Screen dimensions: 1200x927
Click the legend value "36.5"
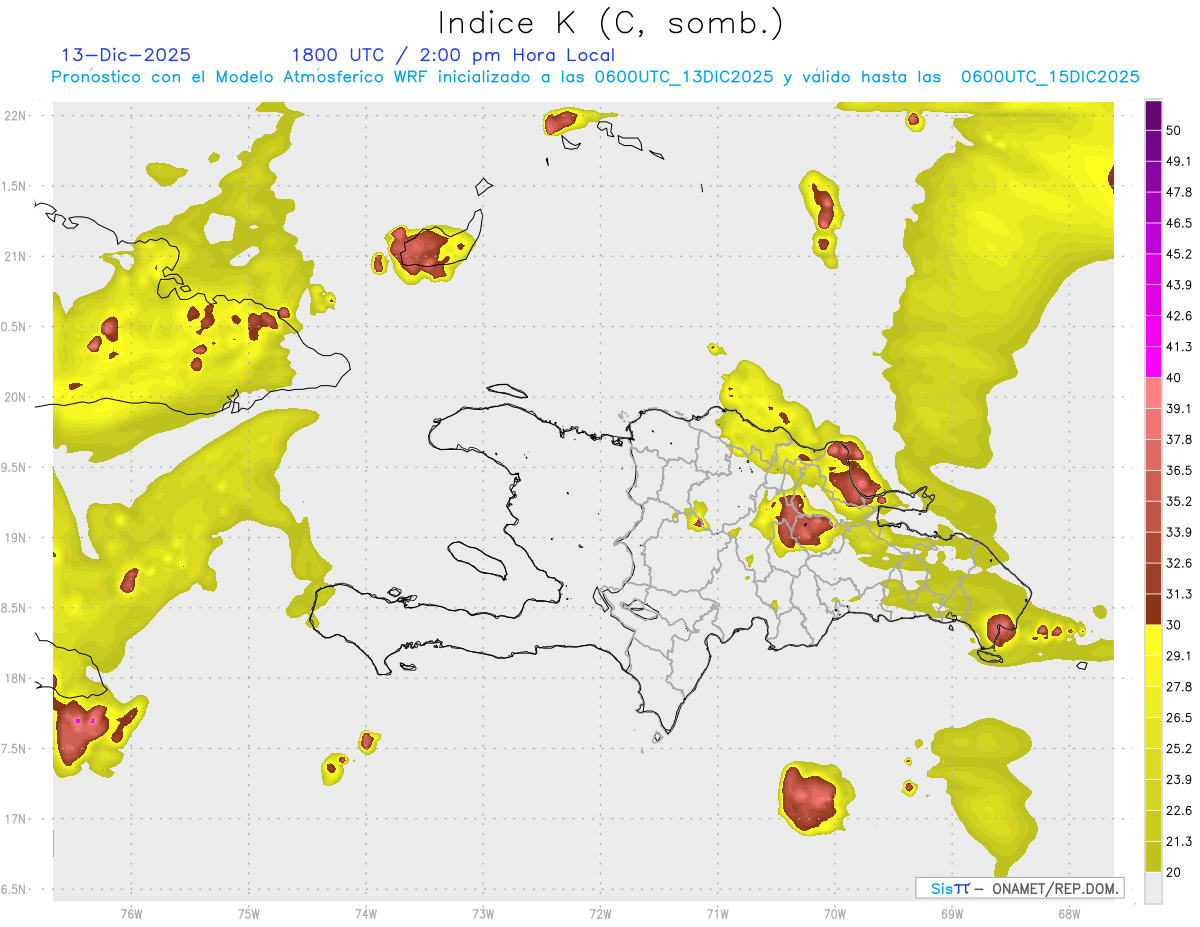pyautogui.click(x=1179, y=470)
